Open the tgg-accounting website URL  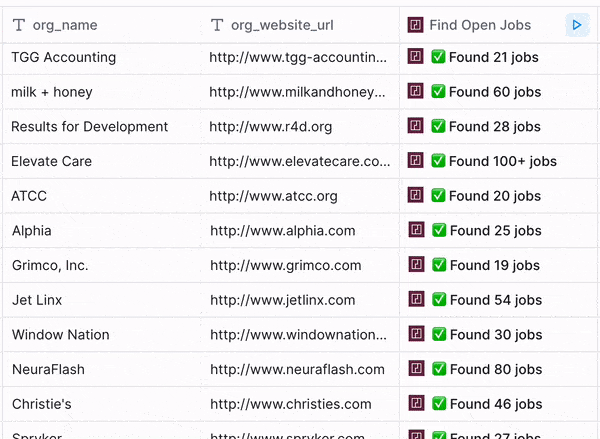(298, 57)
